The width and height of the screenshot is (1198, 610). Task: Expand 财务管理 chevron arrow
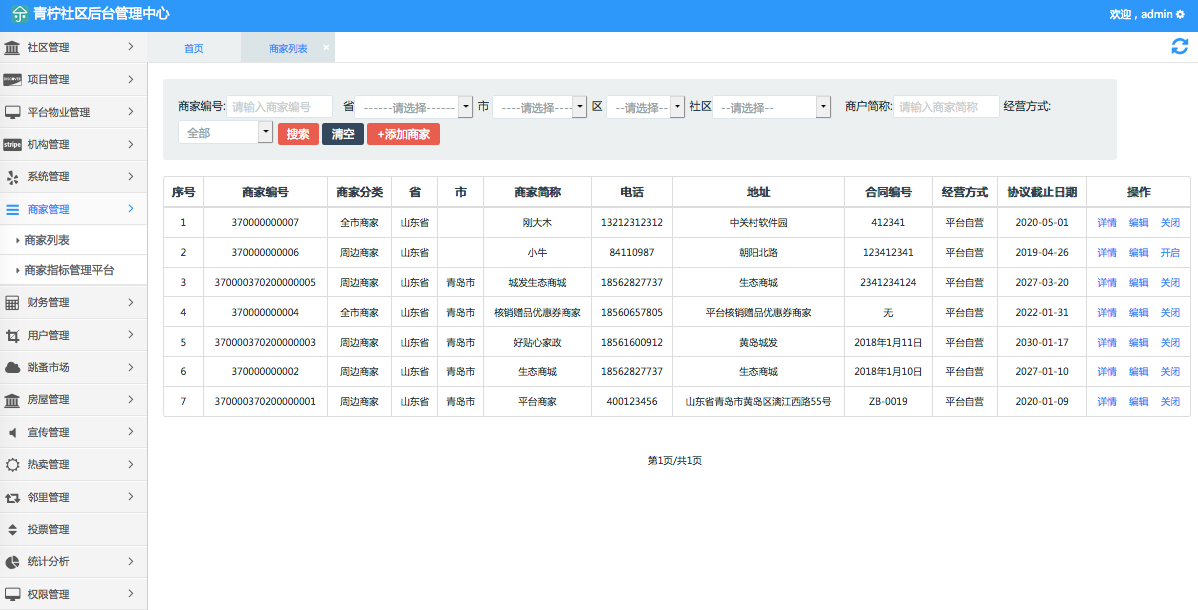pos(131,302)
